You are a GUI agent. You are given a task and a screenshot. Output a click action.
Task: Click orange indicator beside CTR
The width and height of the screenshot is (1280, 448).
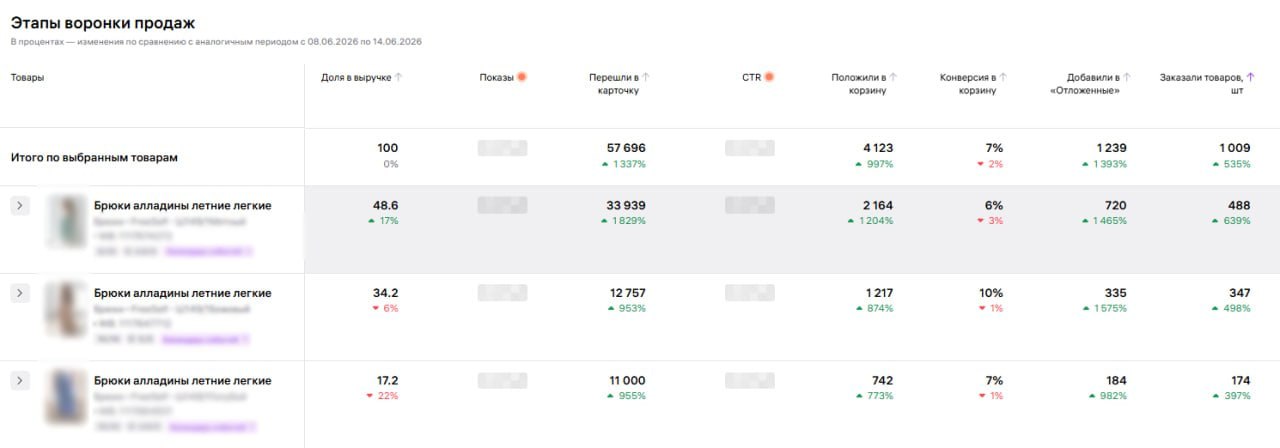769,77
